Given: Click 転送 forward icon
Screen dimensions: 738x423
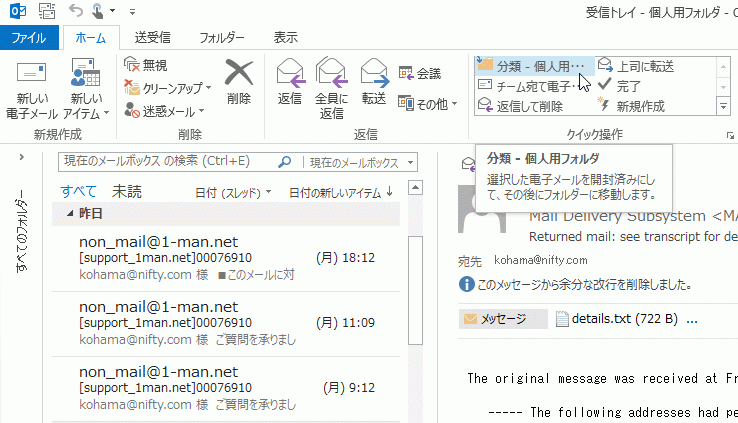Looking at the screenshot, I should [x=374, y=74].
